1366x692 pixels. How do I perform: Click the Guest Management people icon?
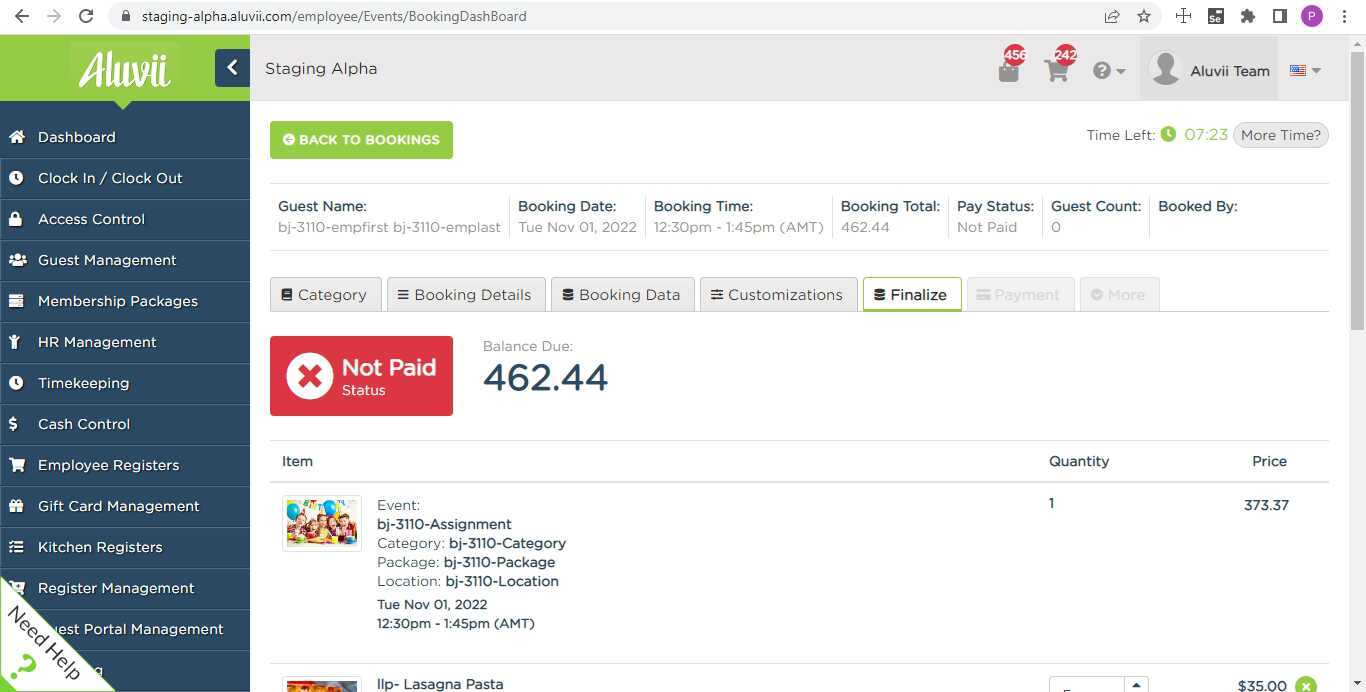click(x=16, y=259)
